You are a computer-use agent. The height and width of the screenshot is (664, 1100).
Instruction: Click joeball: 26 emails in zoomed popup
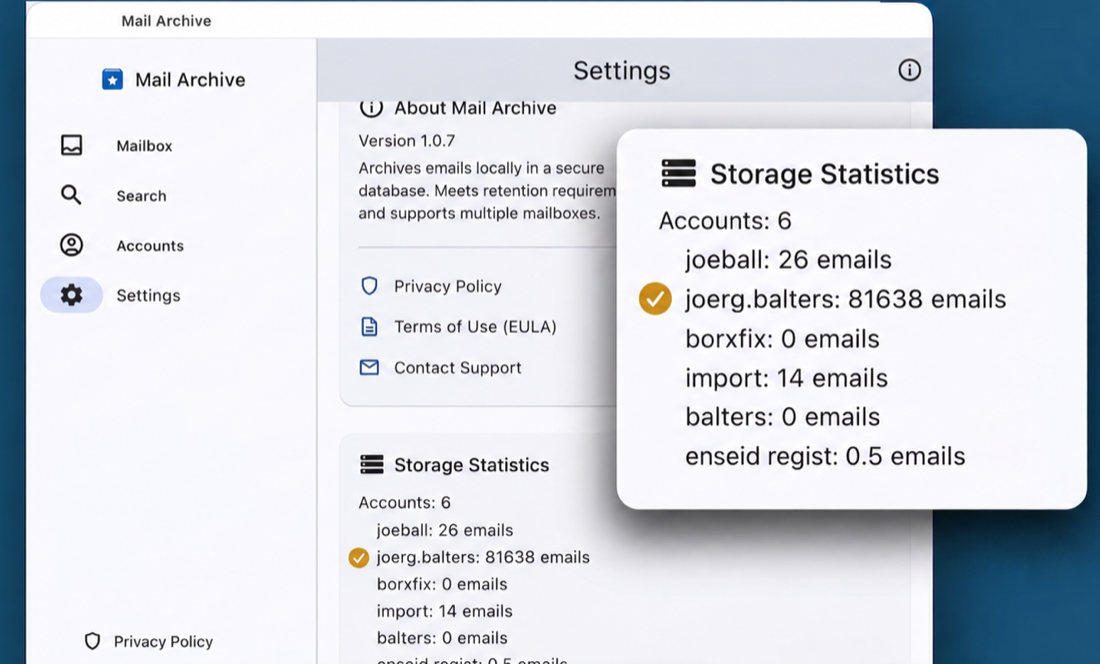(x=789, y=260)
